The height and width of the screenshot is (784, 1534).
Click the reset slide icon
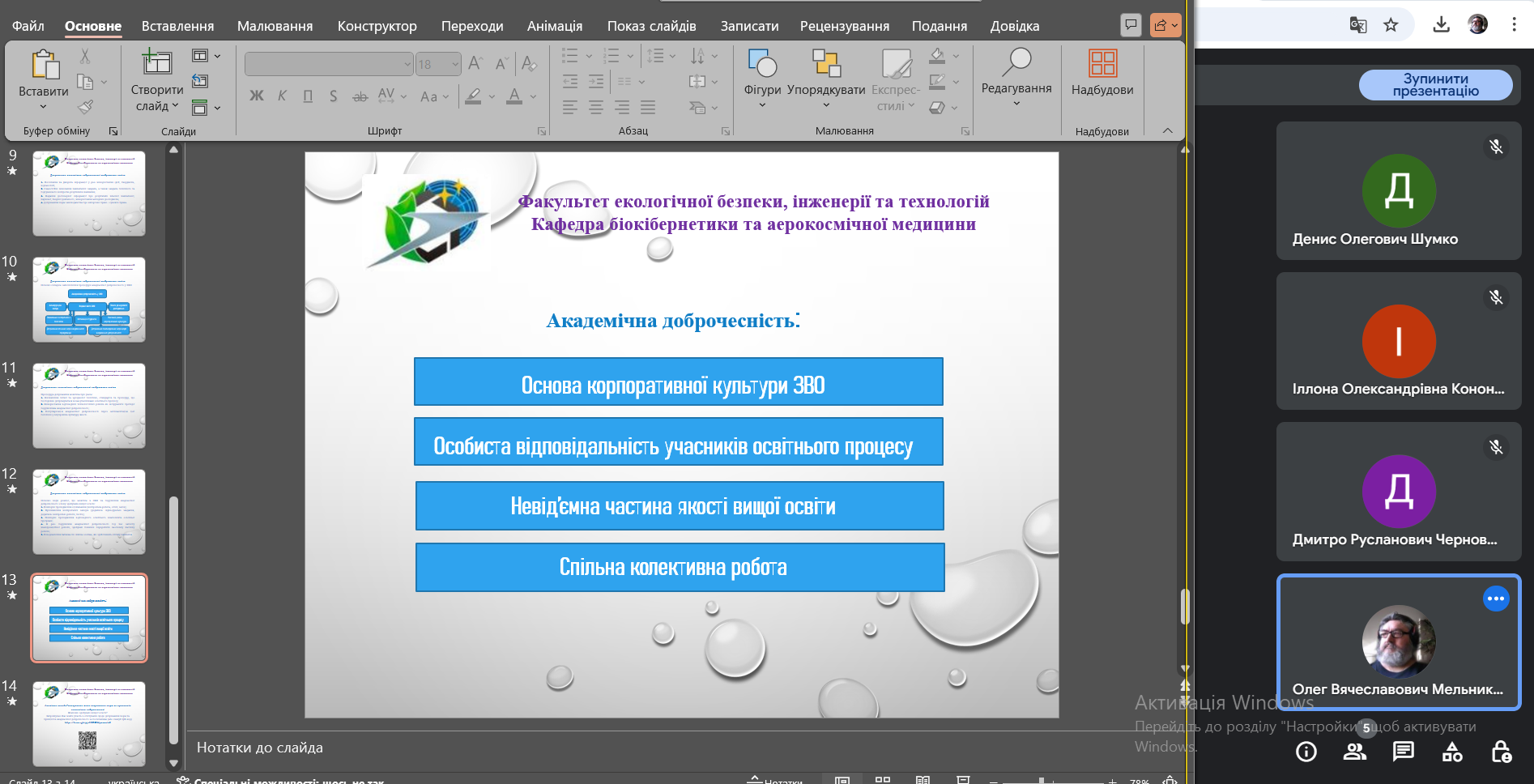pos(200,81)
